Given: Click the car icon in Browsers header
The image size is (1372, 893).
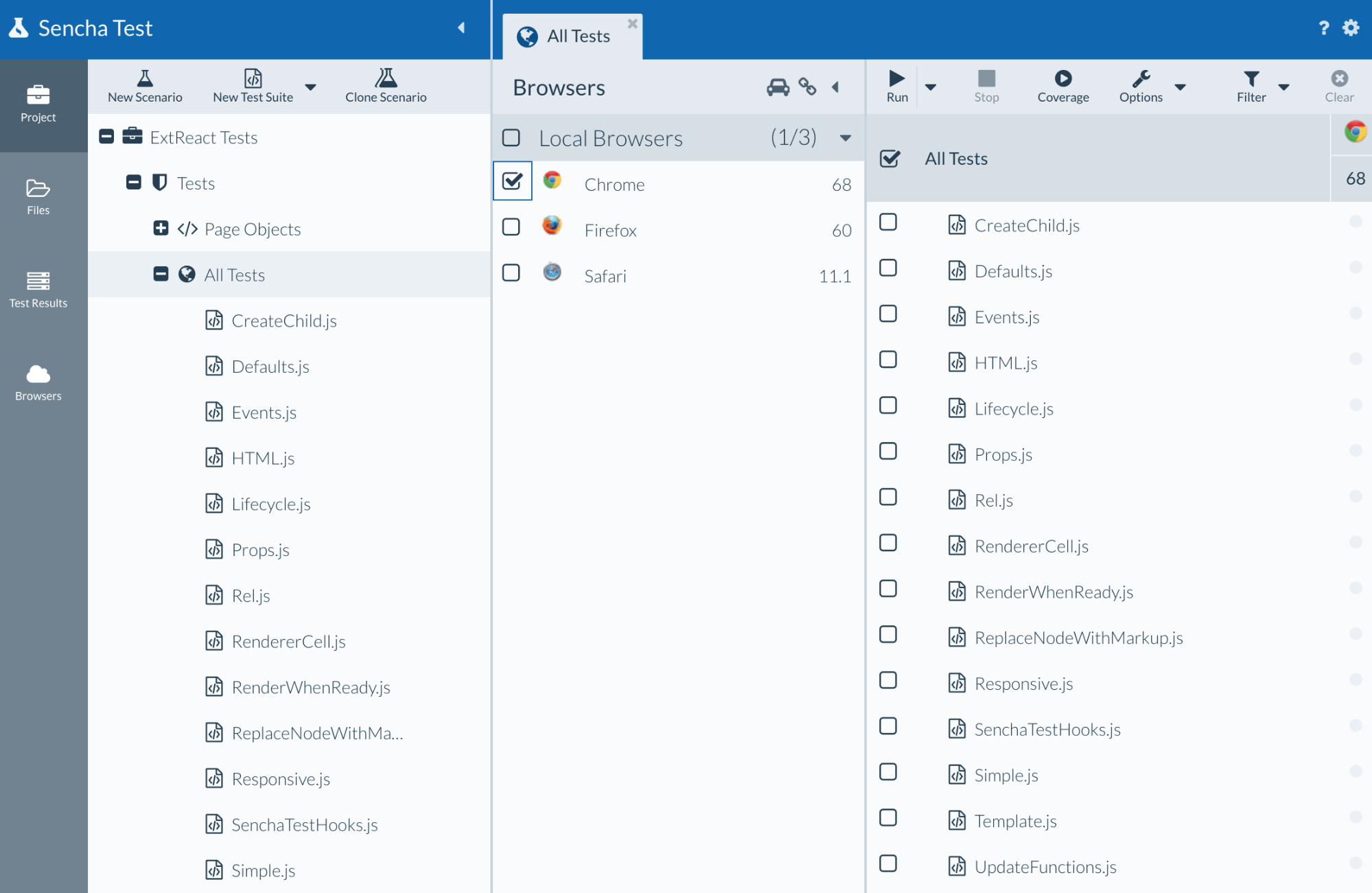Looking at the screenshot, I should tap(778, 87).
